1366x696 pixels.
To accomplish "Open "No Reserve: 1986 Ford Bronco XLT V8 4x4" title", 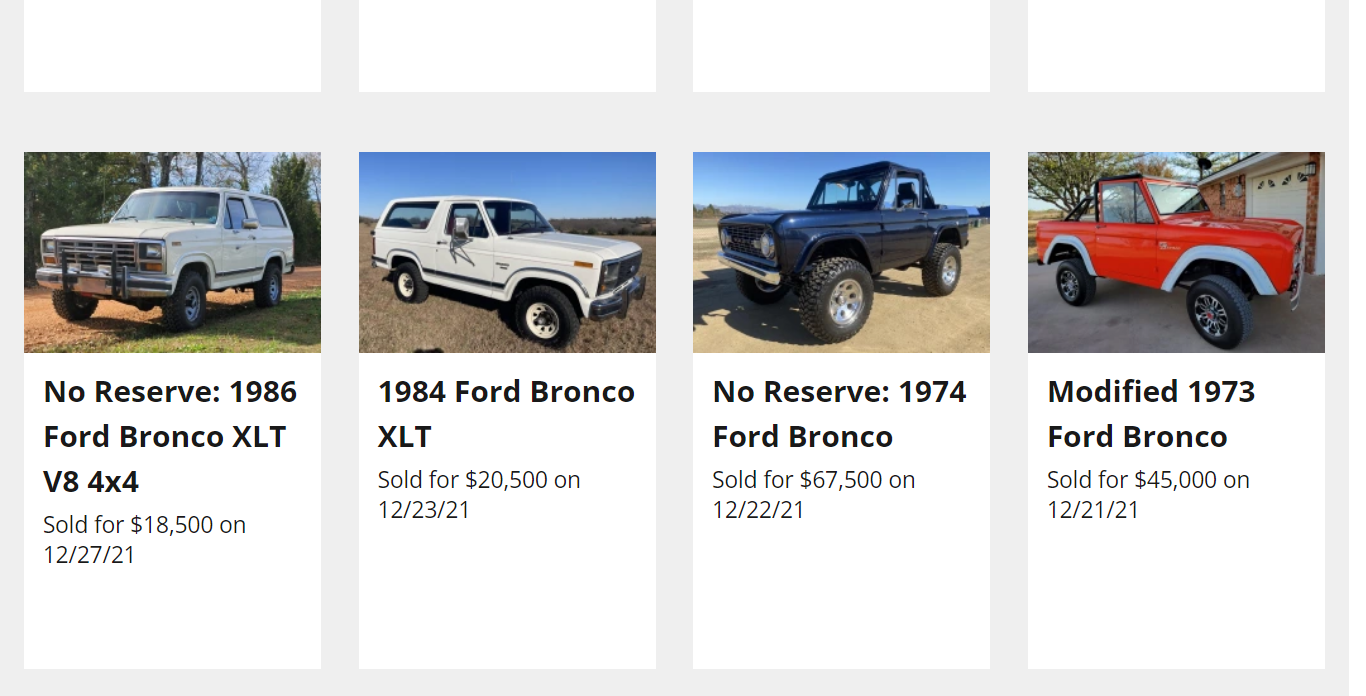I will point(170,436).
